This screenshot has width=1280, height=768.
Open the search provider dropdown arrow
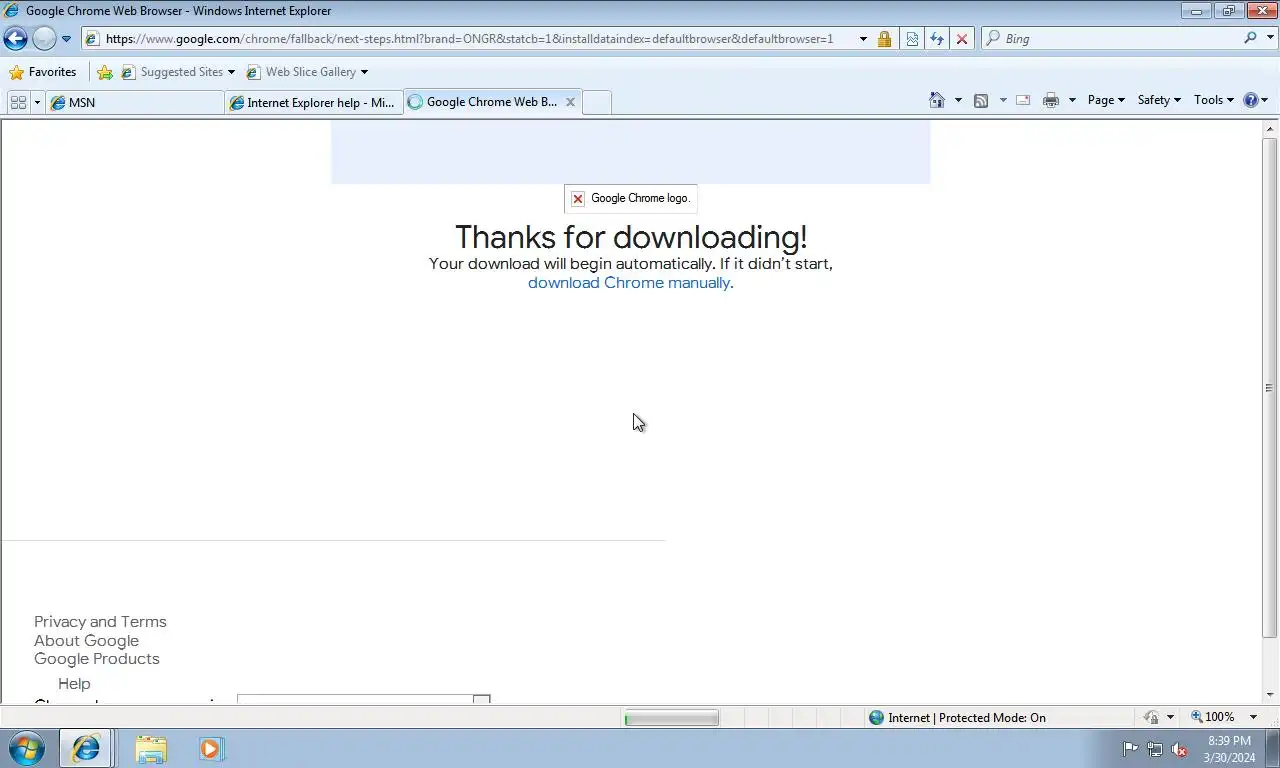(x=1268, y=38)
